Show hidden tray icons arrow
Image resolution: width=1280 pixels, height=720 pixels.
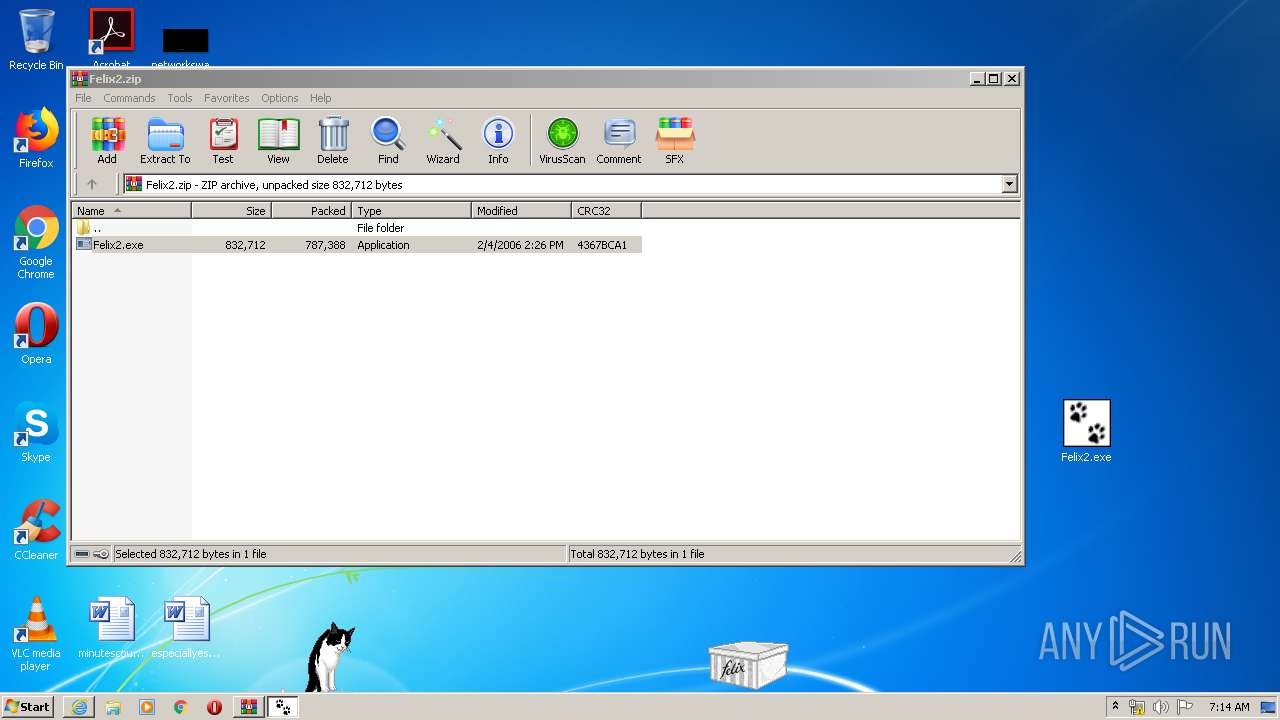[1115, 707]
